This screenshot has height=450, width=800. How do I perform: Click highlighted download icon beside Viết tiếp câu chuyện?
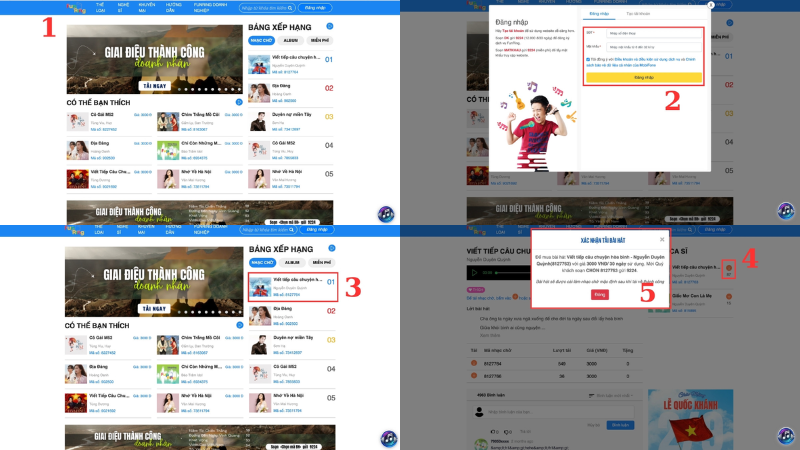coord(729,268)
